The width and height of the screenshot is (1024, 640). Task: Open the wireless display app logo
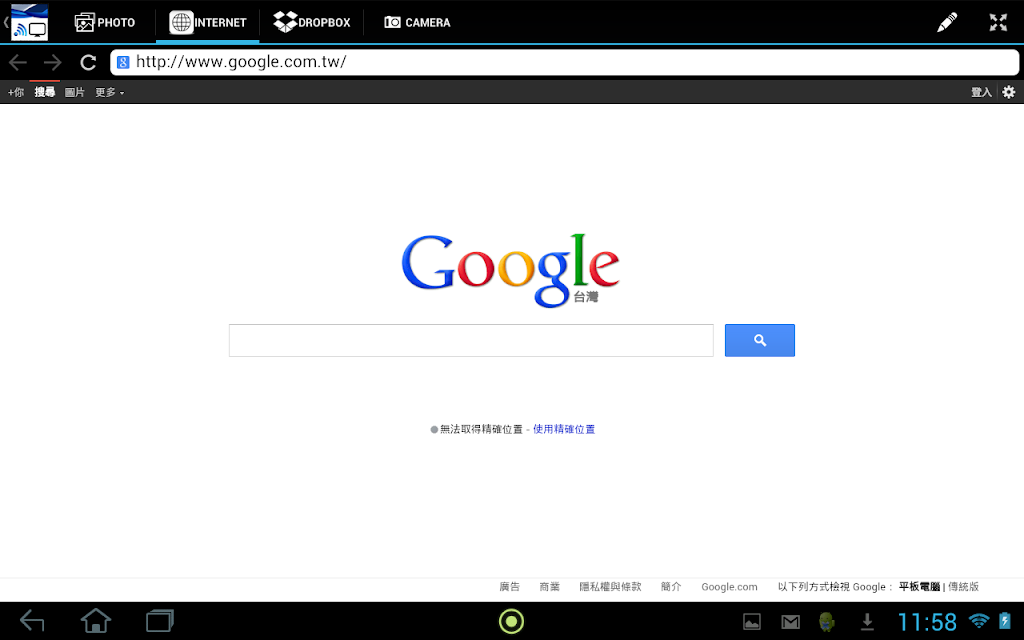pyautogui.click(x=29, y=22)
